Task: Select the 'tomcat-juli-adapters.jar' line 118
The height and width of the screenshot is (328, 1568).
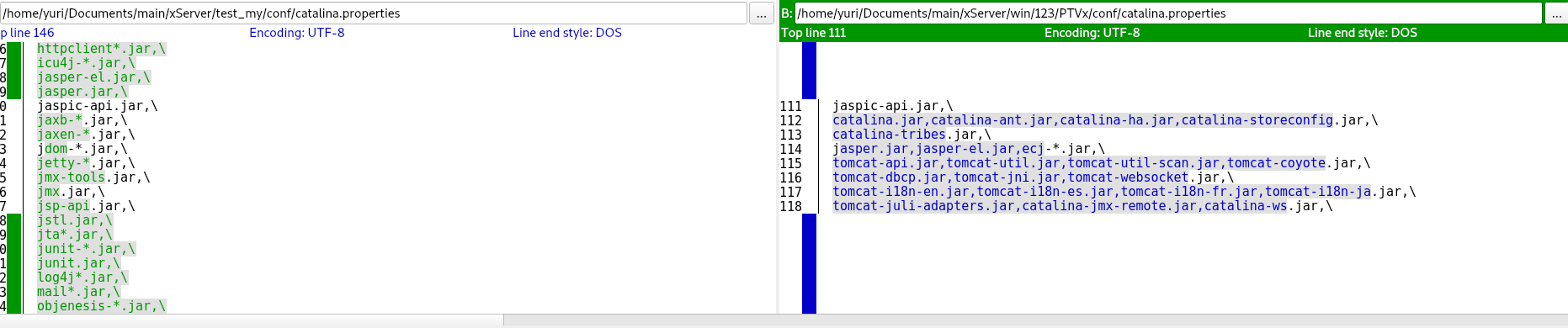Action: 1082,206
